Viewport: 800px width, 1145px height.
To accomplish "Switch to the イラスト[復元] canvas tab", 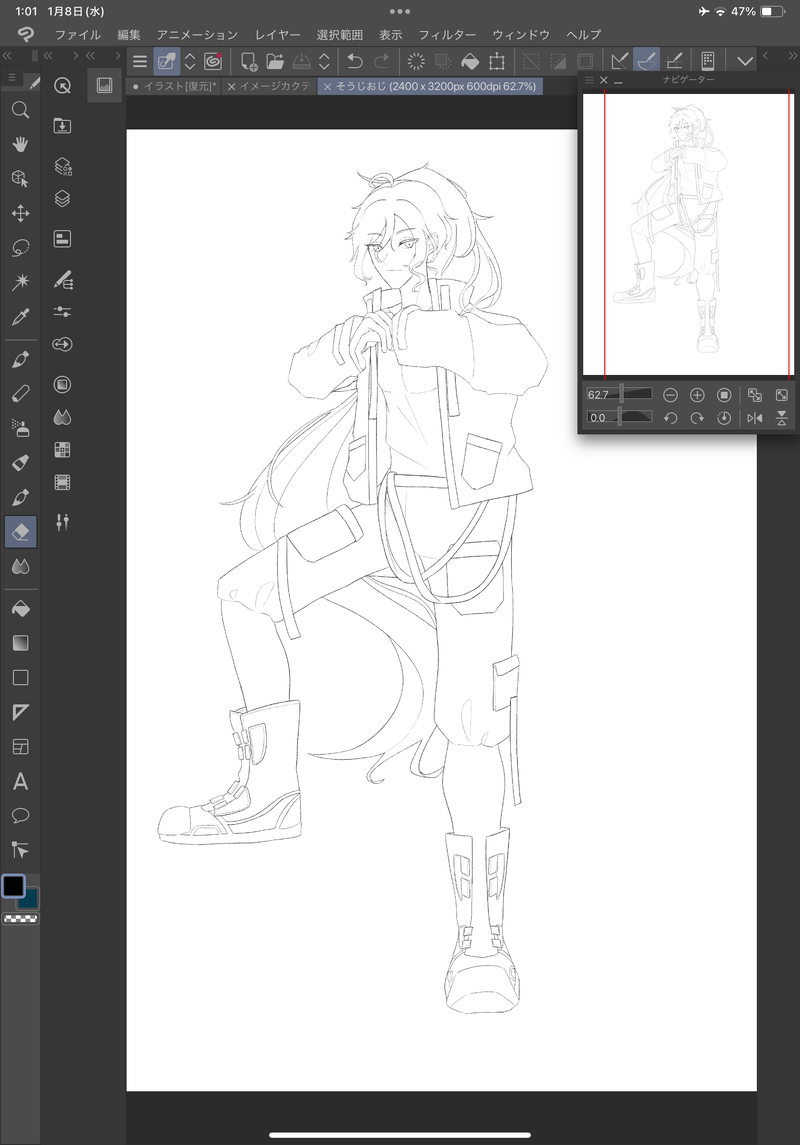I will coord(174,86).
